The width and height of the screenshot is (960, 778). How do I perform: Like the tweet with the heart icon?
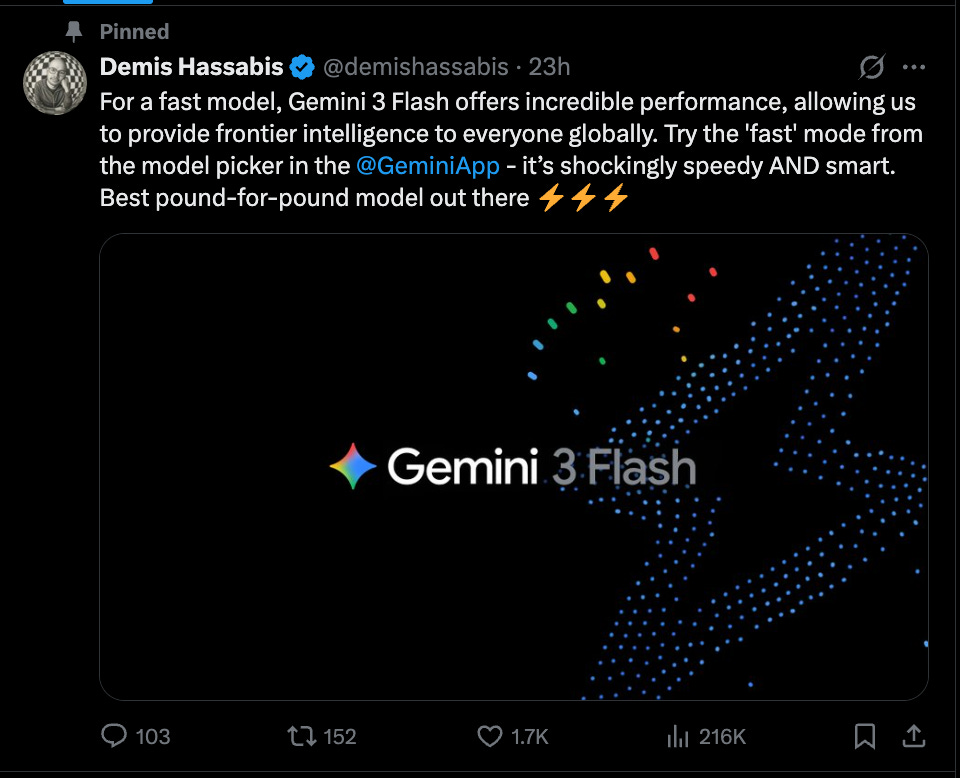[x=488, y=736]
